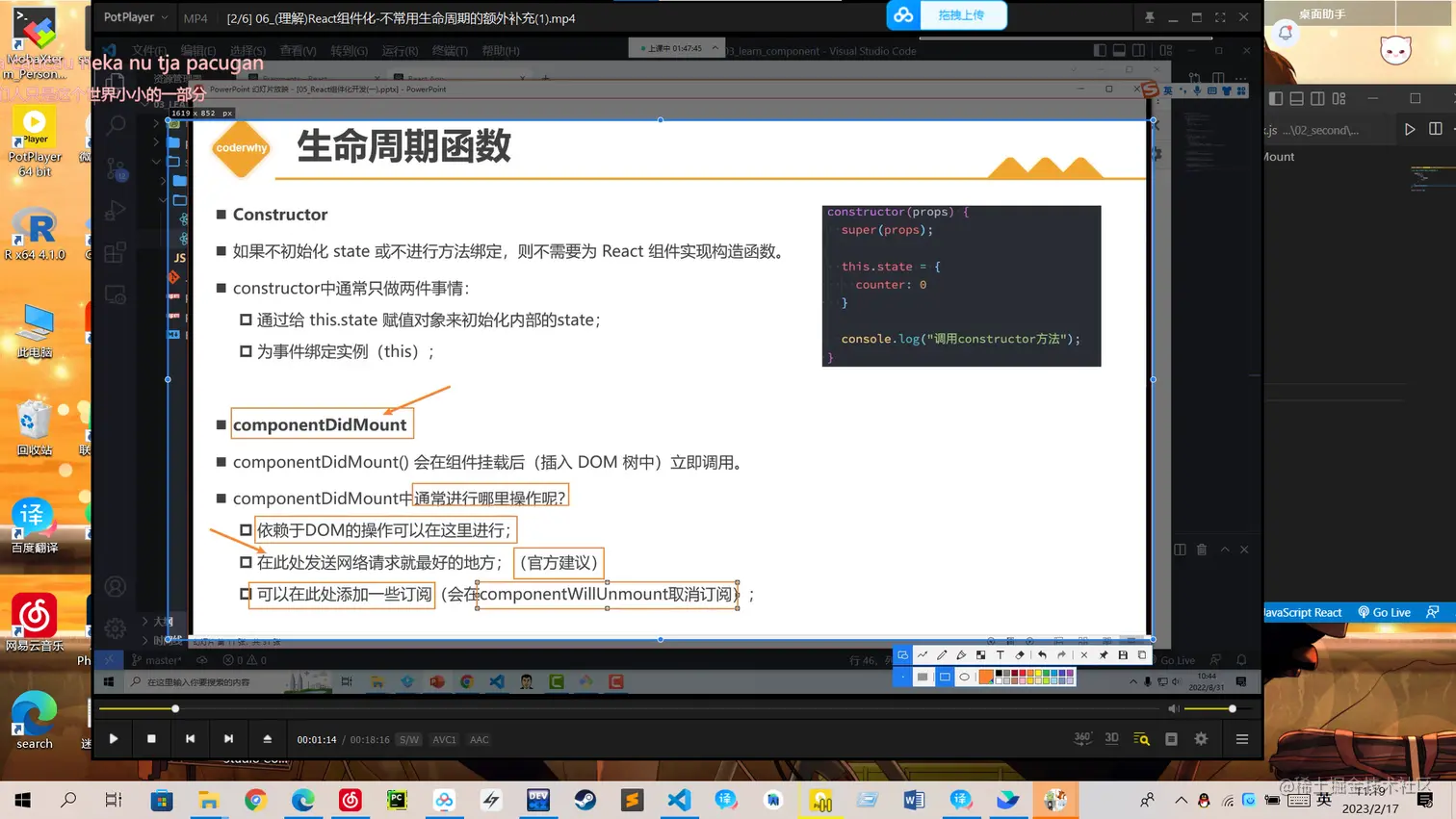Stop playback in PotPlayer
Viewport: 1456px width, 819px height.
(151, 739)
